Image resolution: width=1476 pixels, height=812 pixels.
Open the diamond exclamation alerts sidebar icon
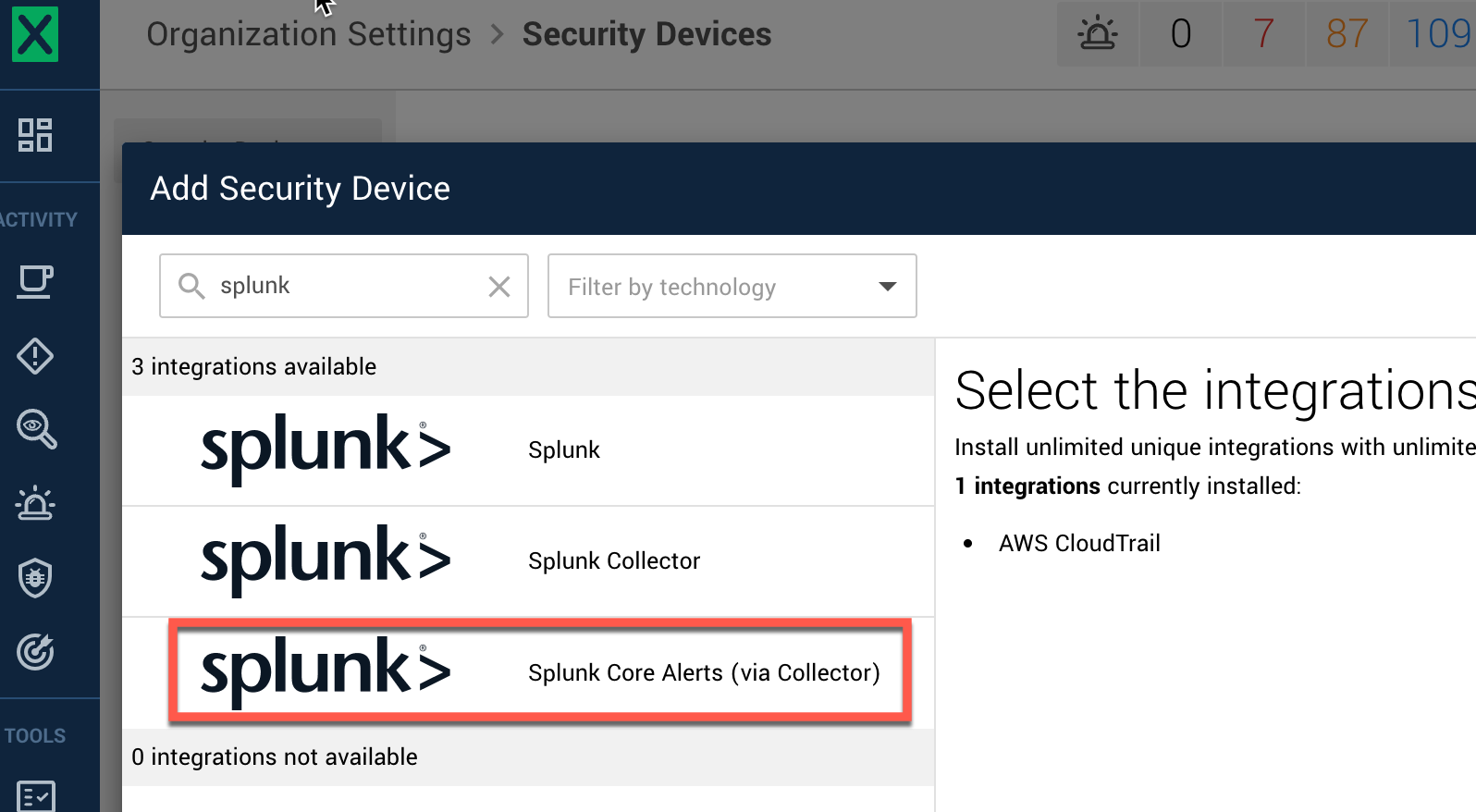coord(35,356)
